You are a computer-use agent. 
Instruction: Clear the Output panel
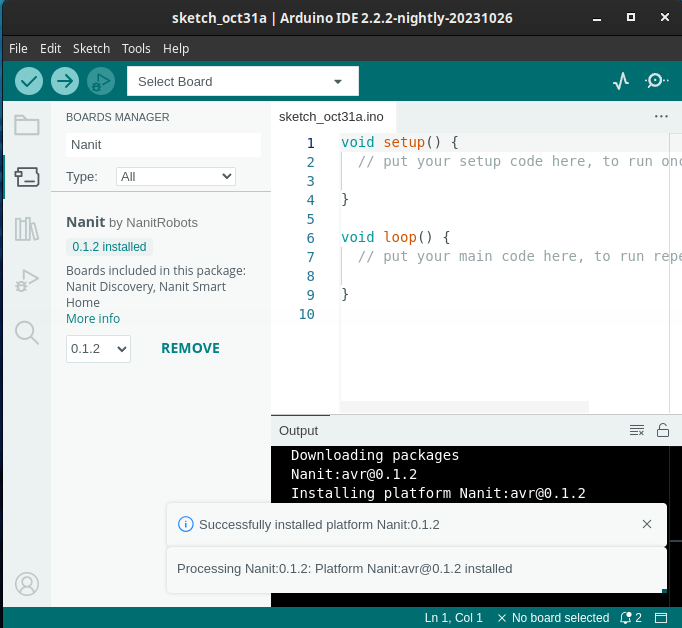pos(637,430)
